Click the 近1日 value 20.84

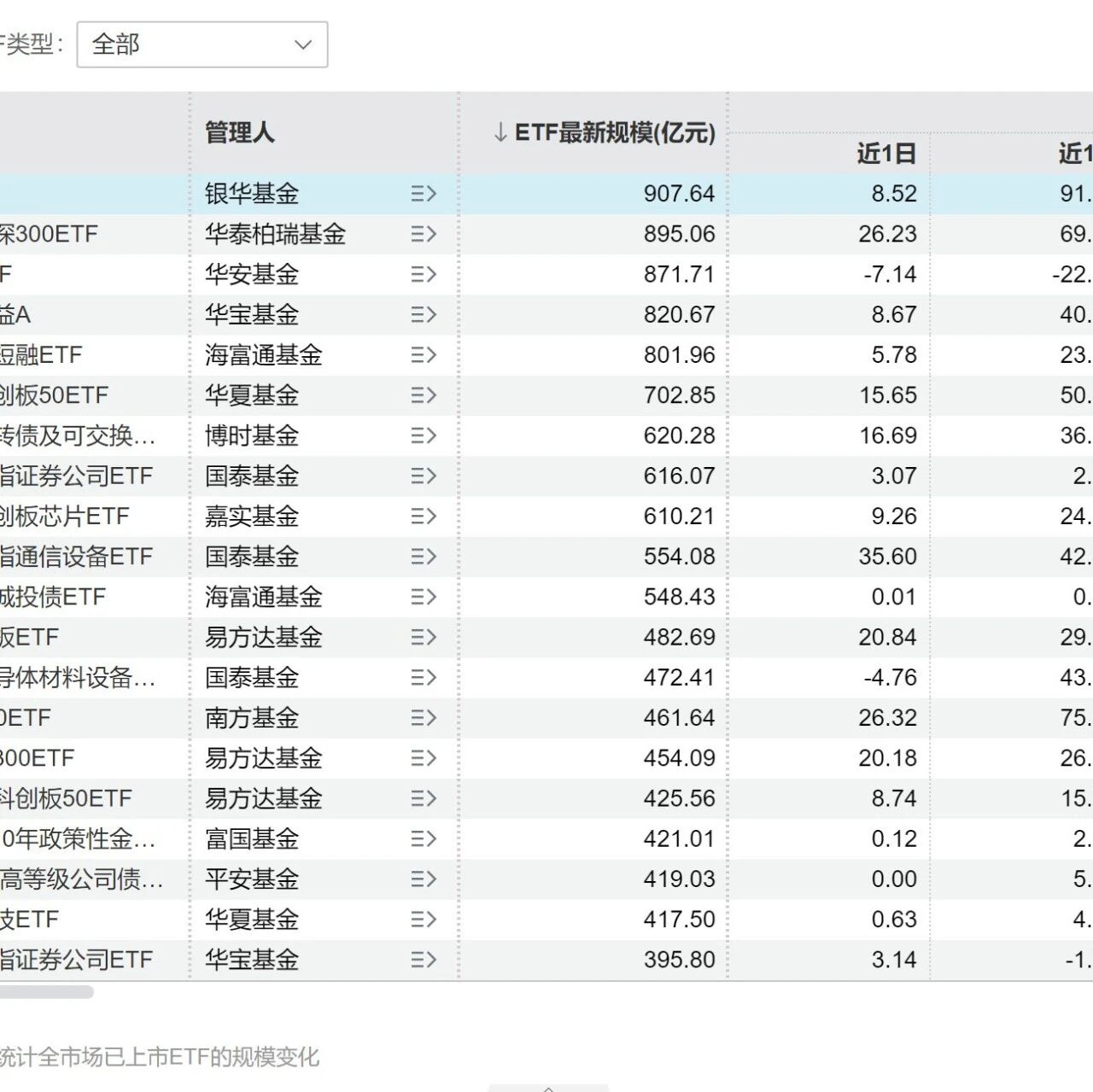pos(887,638)
